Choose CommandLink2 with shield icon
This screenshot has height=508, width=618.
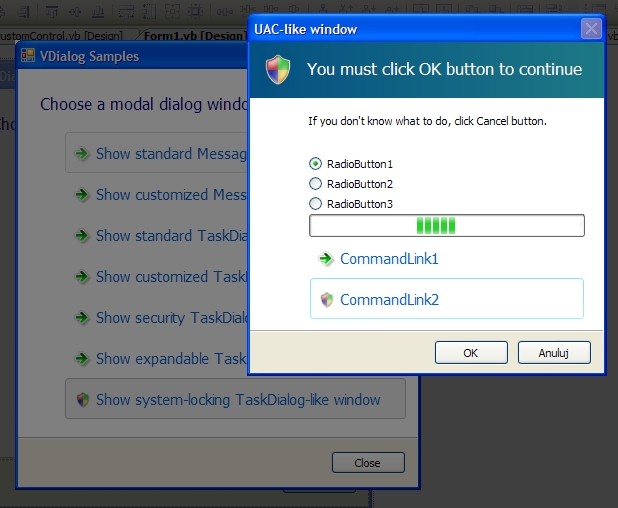click(447, 299)
